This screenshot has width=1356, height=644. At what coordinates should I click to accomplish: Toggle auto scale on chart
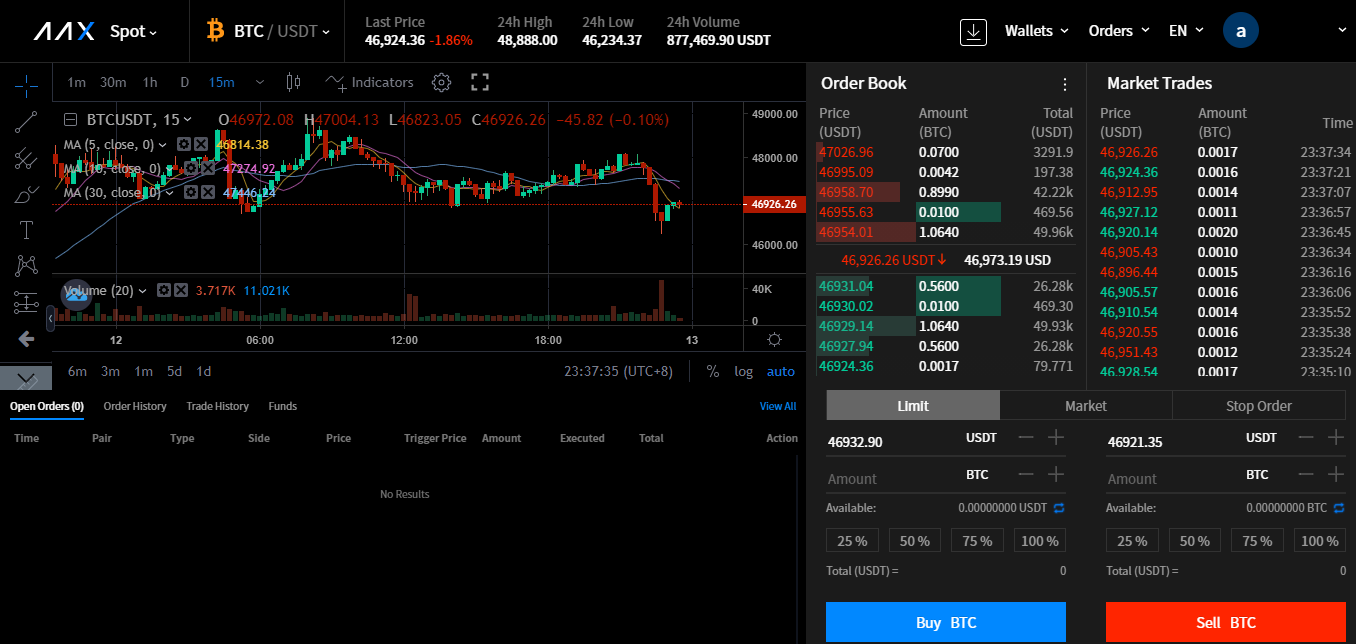[780, 371]
